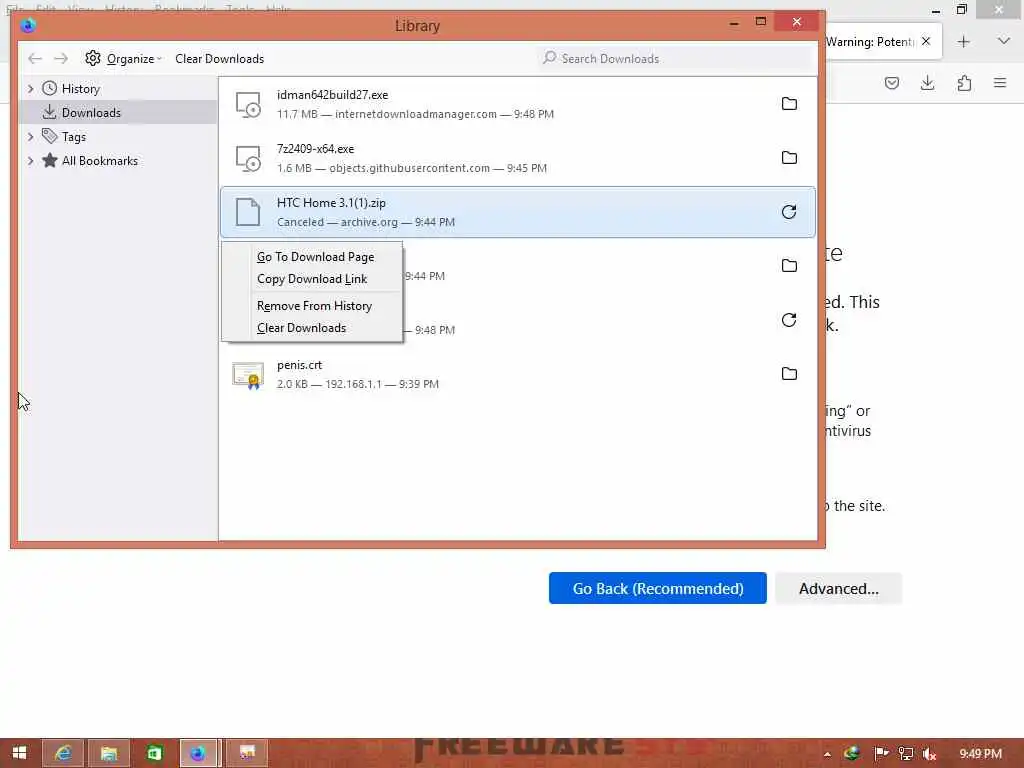Screen dimensions: 1024x768
Task: Close the Warning: Potential tab in Firefox
Action: pyautogui.click(x=926, y=42)
